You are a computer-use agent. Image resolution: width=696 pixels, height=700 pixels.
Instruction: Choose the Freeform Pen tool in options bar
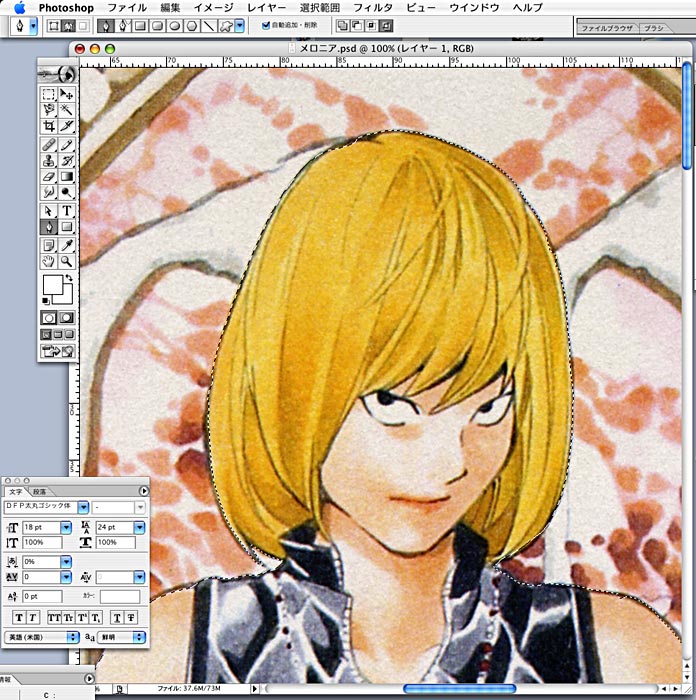coord(123,26)
